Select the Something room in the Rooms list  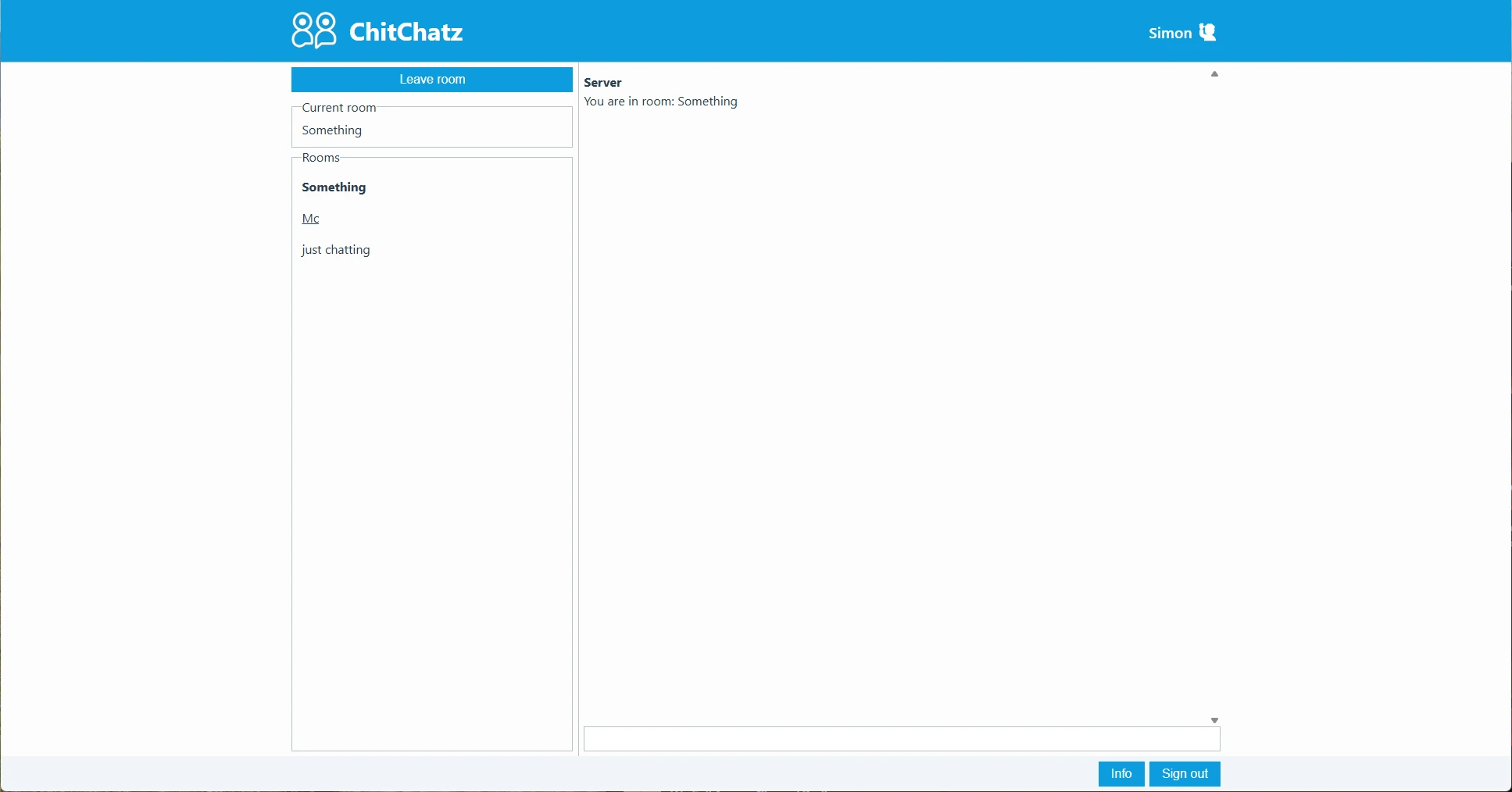pos(334,187)
